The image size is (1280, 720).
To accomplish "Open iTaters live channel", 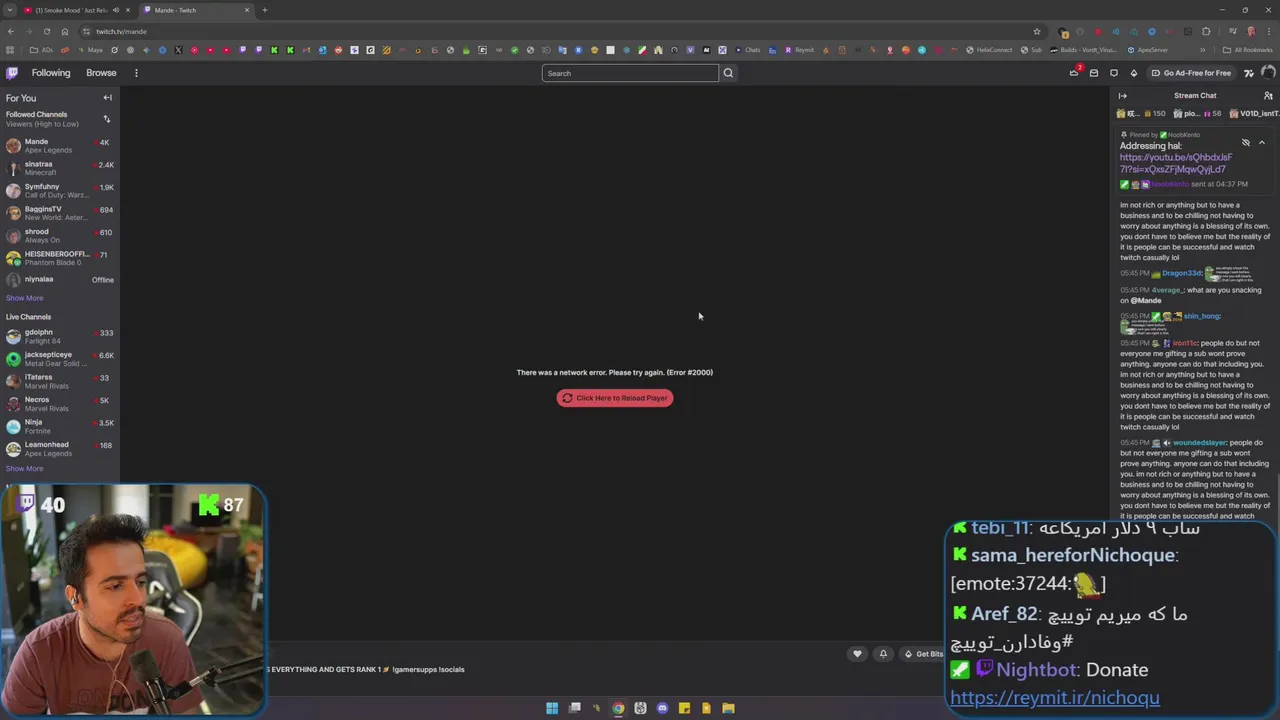I will (x=60, y=381).
